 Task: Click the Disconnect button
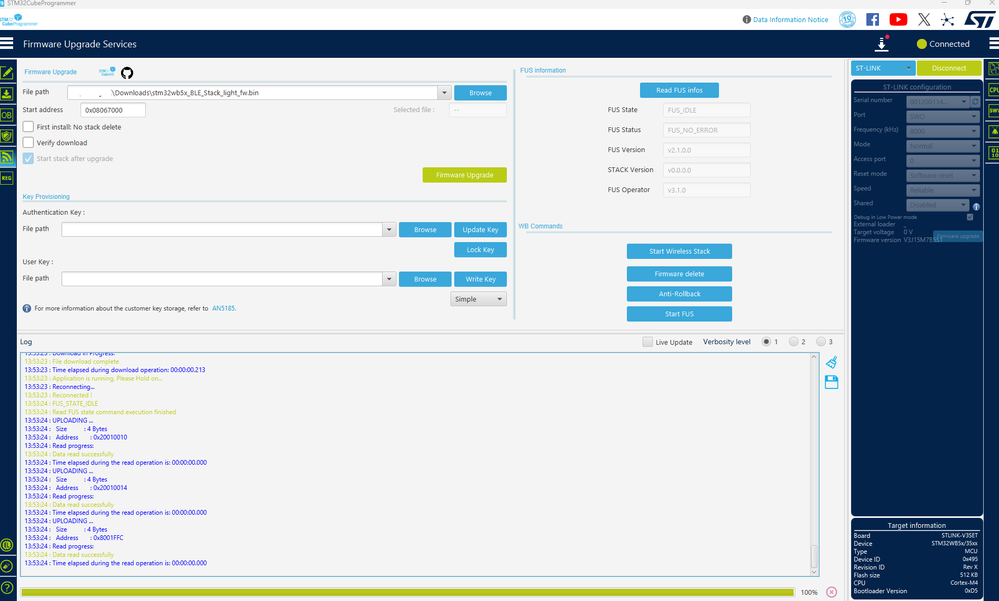[949, 68]
